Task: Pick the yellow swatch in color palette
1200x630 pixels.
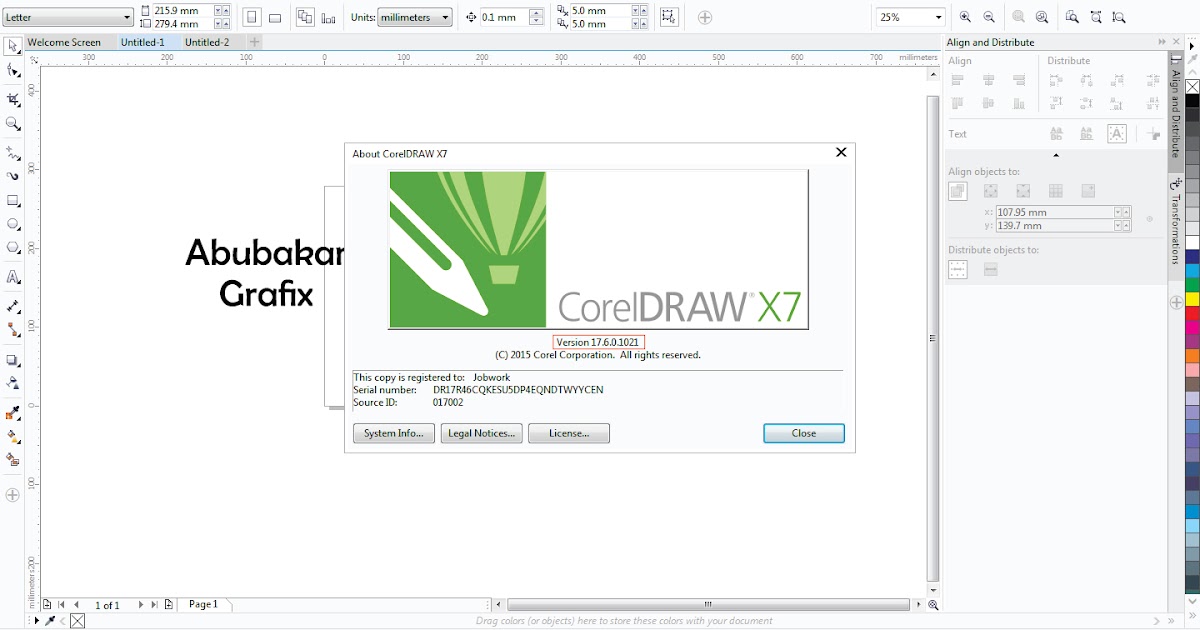Action: tap(1192, 299)
